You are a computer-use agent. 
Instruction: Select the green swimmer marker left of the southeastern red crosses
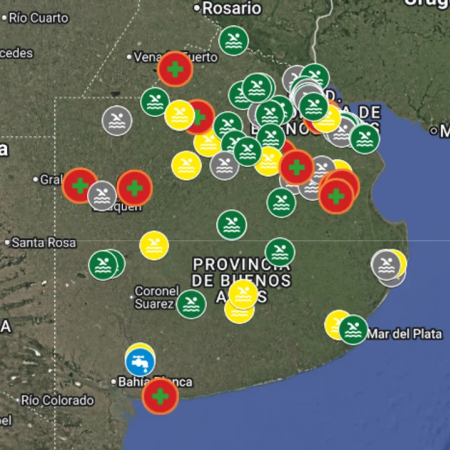(281, 202)
